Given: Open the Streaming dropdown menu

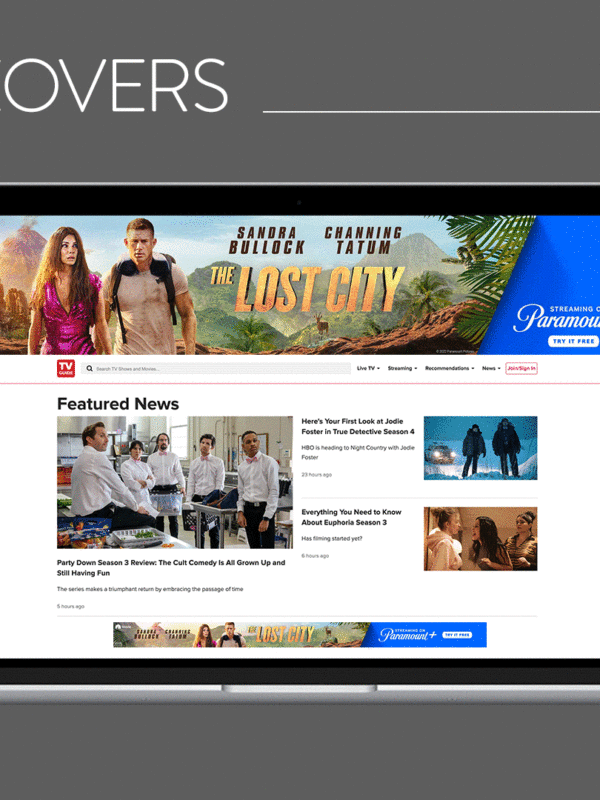Looking at the screenshot, I should coord(402,368).
